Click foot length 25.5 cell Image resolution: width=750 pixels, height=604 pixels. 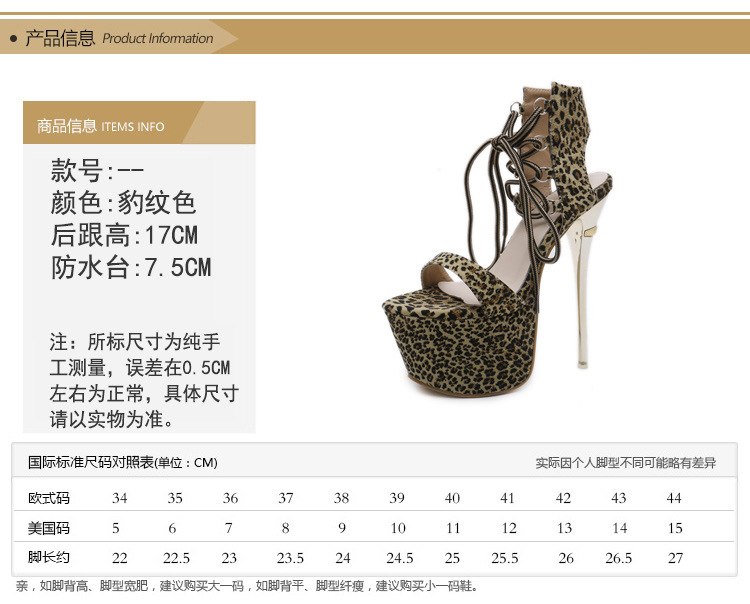tap(505, 558)
